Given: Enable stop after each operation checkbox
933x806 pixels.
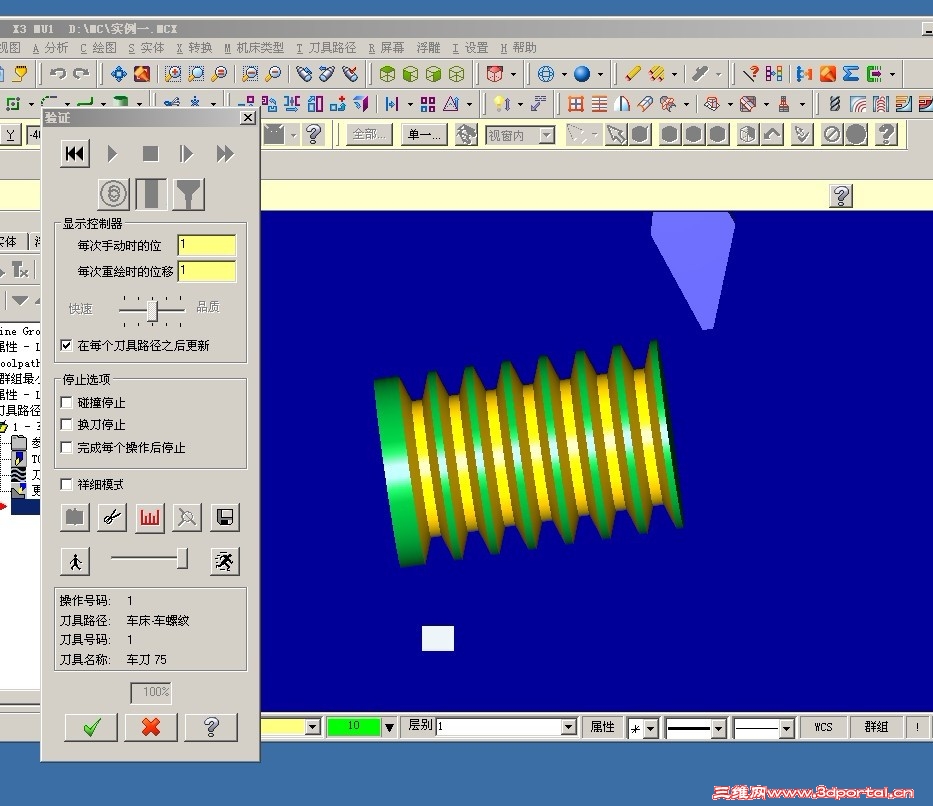Looking at the screenshot, I should [67, 447].
